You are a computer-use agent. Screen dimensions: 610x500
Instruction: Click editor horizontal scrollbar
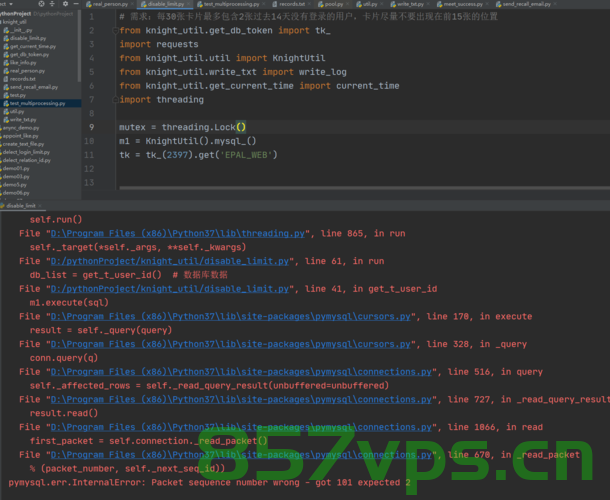(x=365, y=188)
